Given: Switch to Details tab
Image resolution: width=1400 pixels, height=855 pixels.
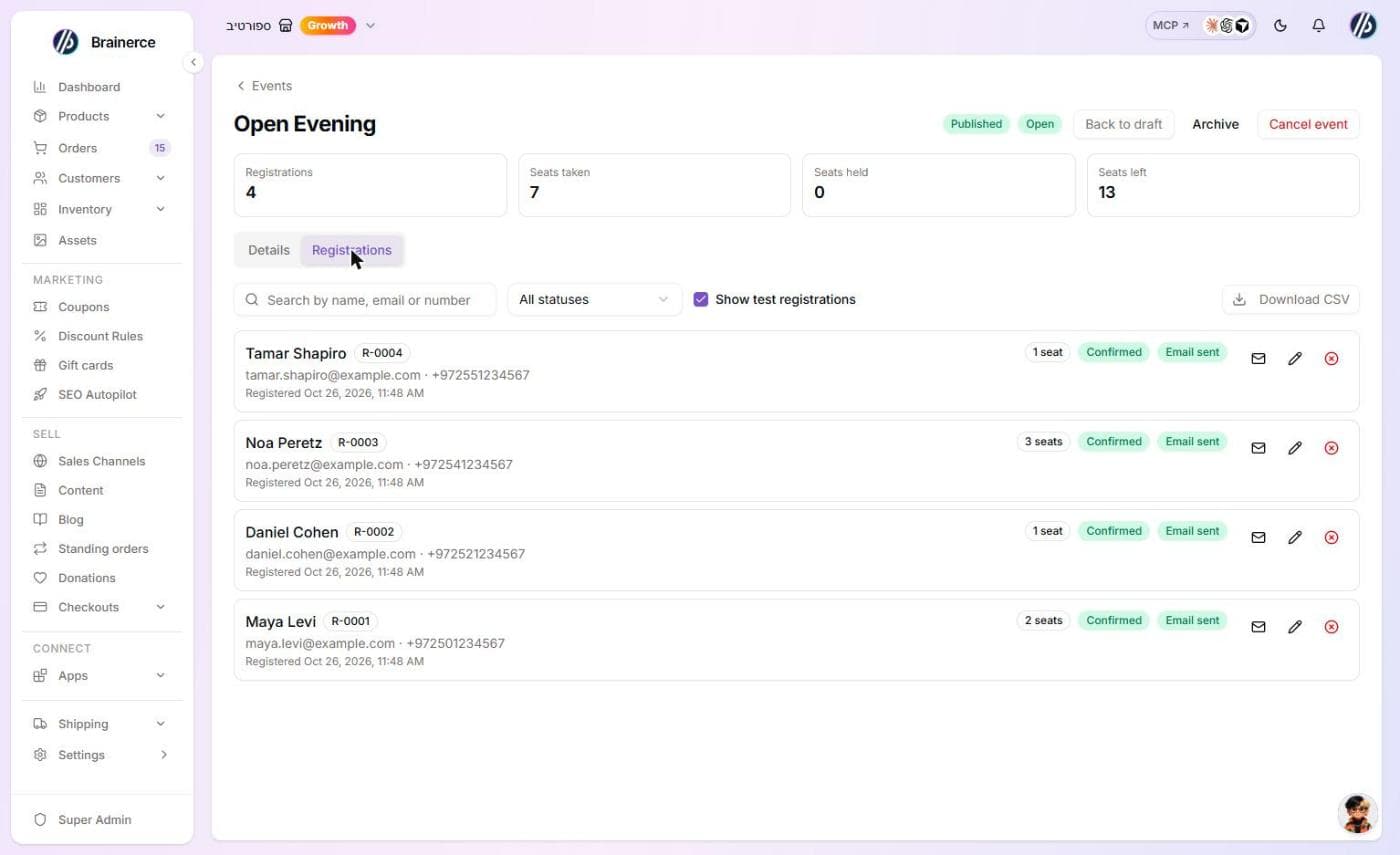Looking at the screenshot, I should tap(269, 250).
